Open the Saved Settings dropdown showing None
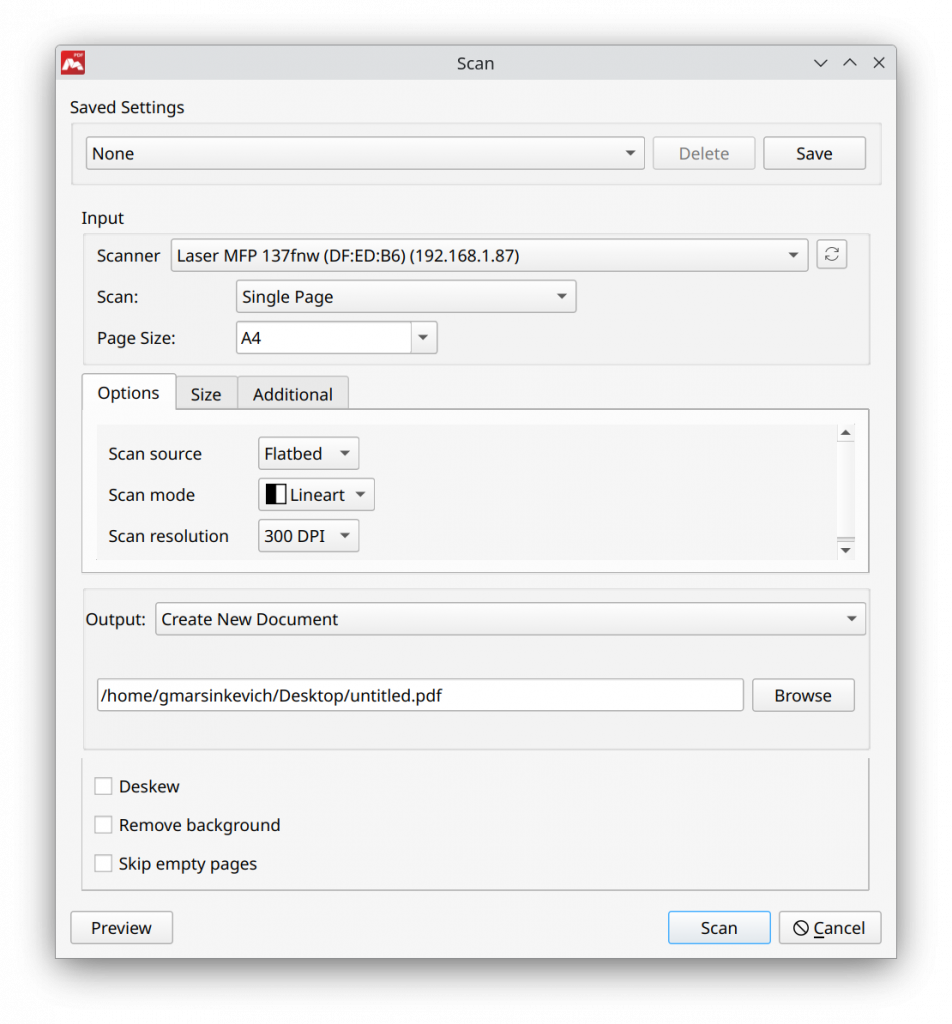The height and width of the screenshot is (1024, 952). click(365, 153)
